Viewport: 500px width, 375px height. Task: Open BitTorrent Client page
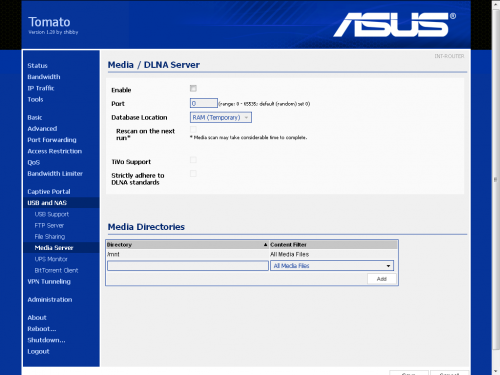[56, 270]
